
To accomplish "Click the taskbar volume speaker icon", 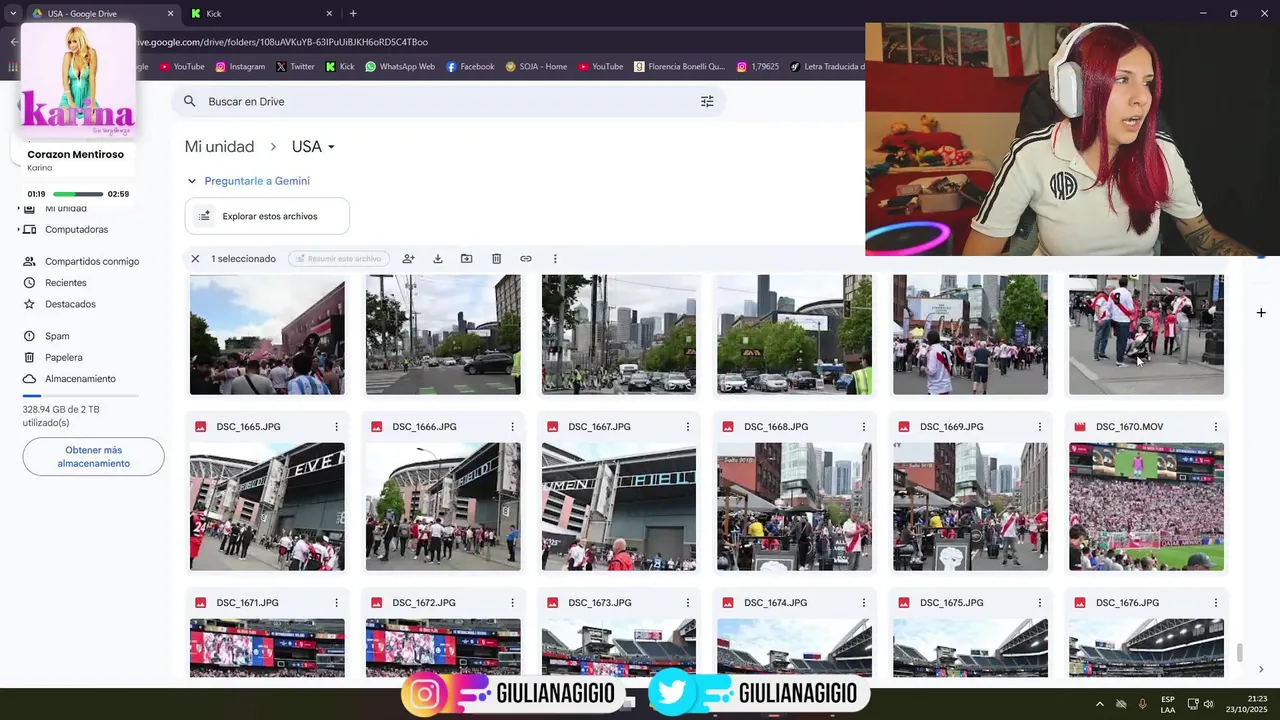I will point(1208,704).
